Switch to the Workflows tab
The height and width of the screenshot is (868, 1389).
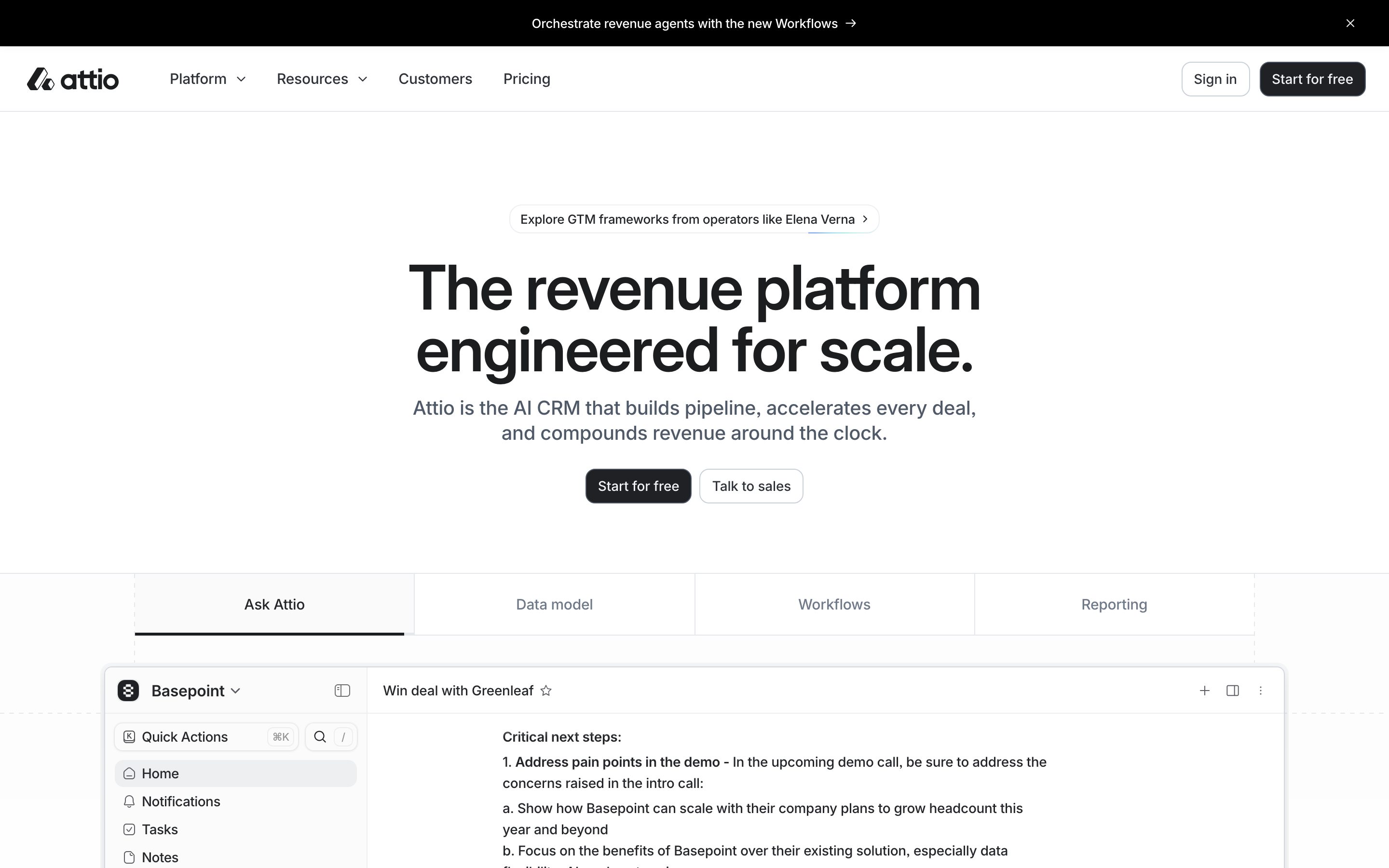(x=834, y=605)
